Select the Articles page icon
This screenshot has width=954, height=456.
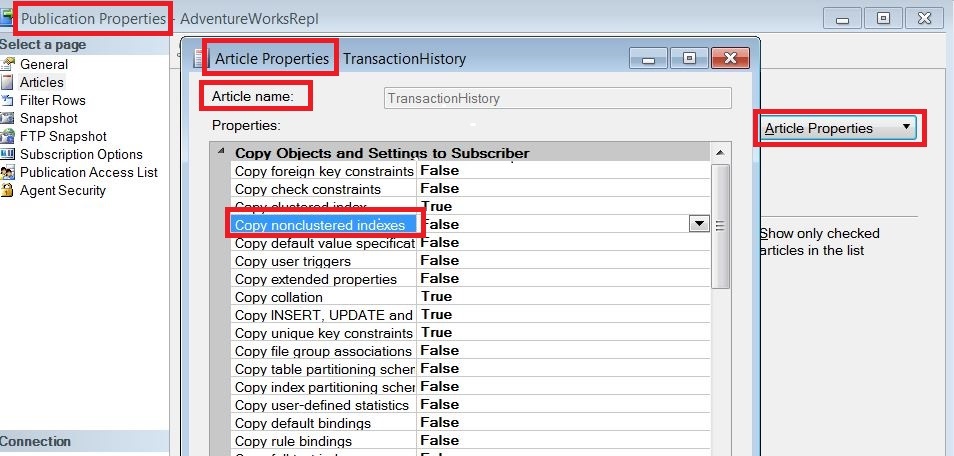[x=7, y=82]
